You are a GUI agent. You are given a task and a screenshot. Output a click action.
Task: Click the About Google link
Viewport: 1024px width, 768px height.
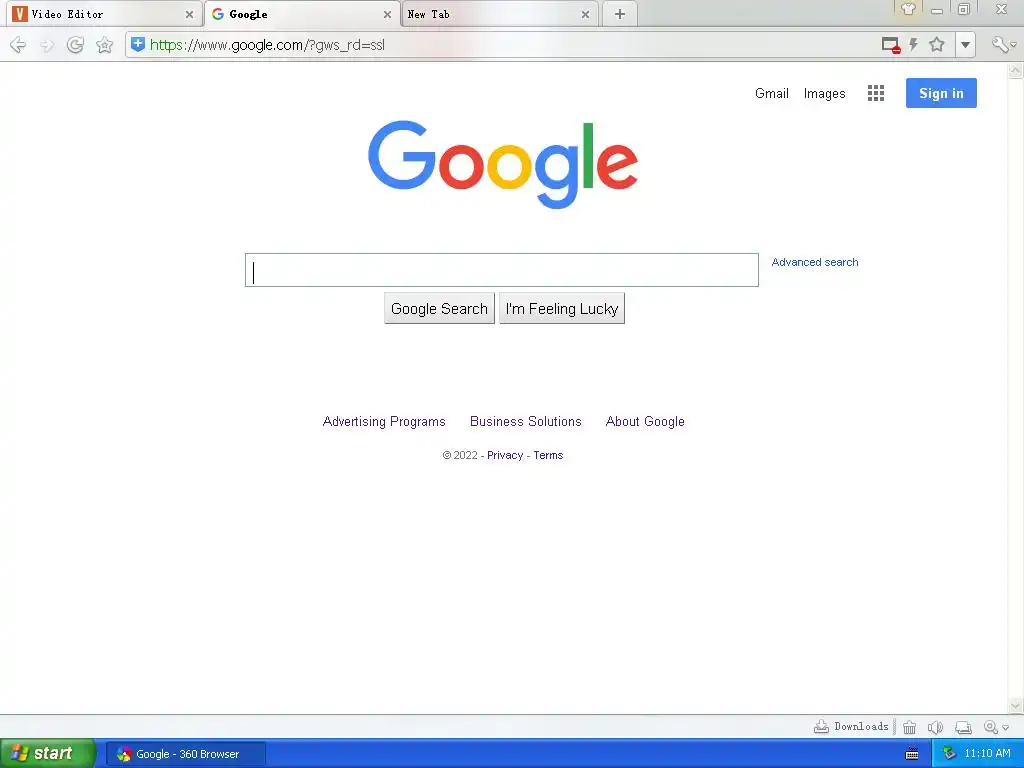[x=645, y=421]
